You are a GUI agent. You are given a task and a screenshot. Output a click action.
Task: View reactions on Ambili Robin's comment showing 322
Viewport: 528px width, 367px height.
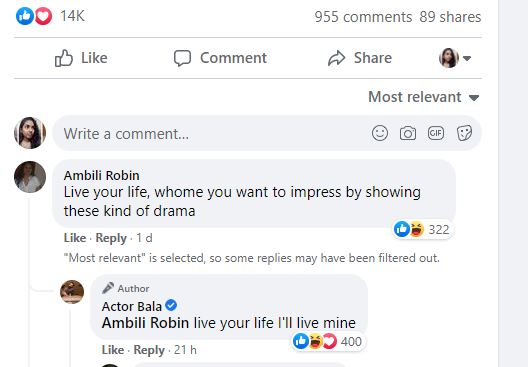(x=423, y=229)
